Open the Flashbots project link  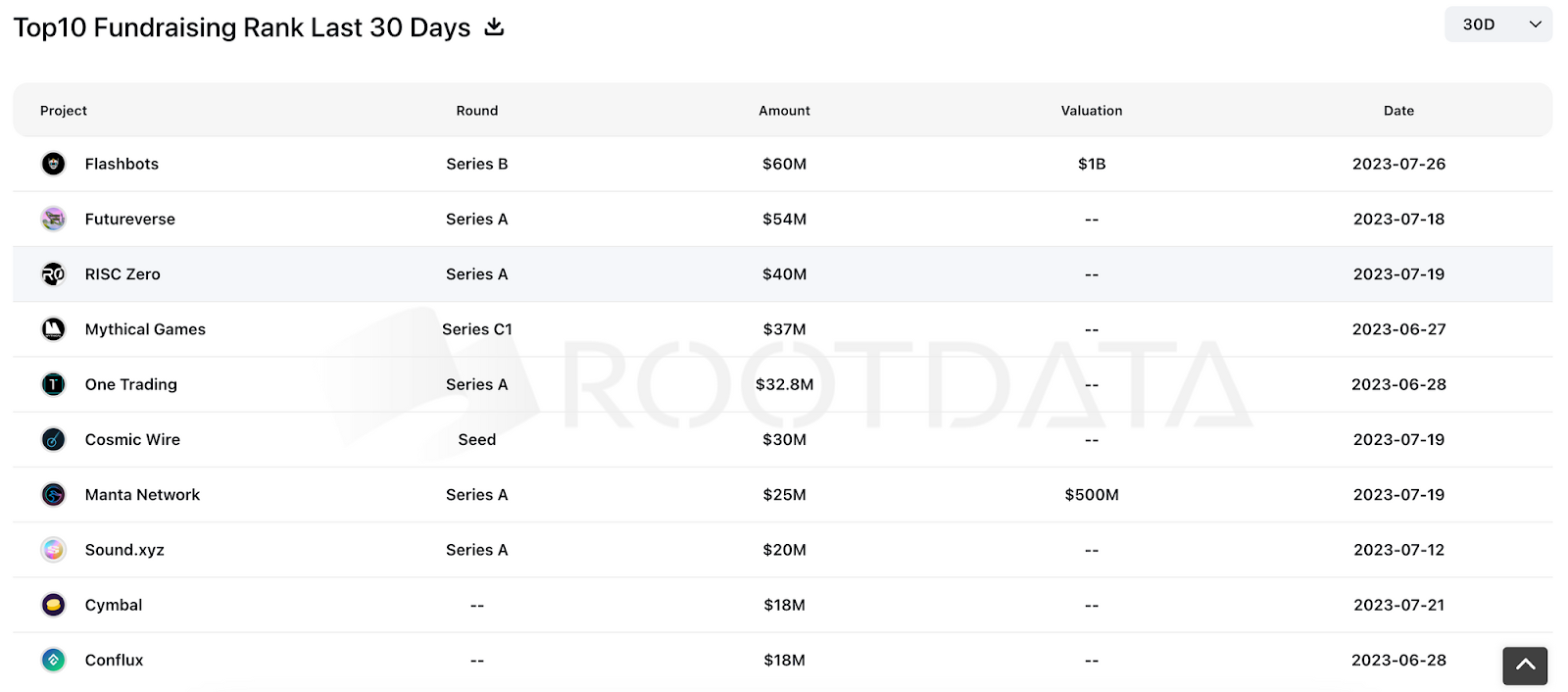point(122,164)
